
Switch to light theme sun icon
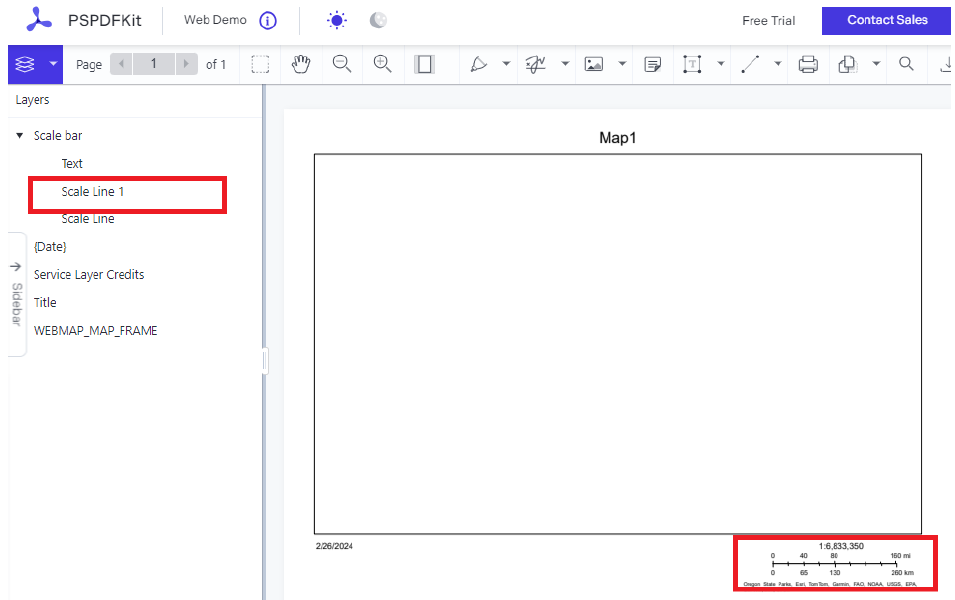[337, 20]
